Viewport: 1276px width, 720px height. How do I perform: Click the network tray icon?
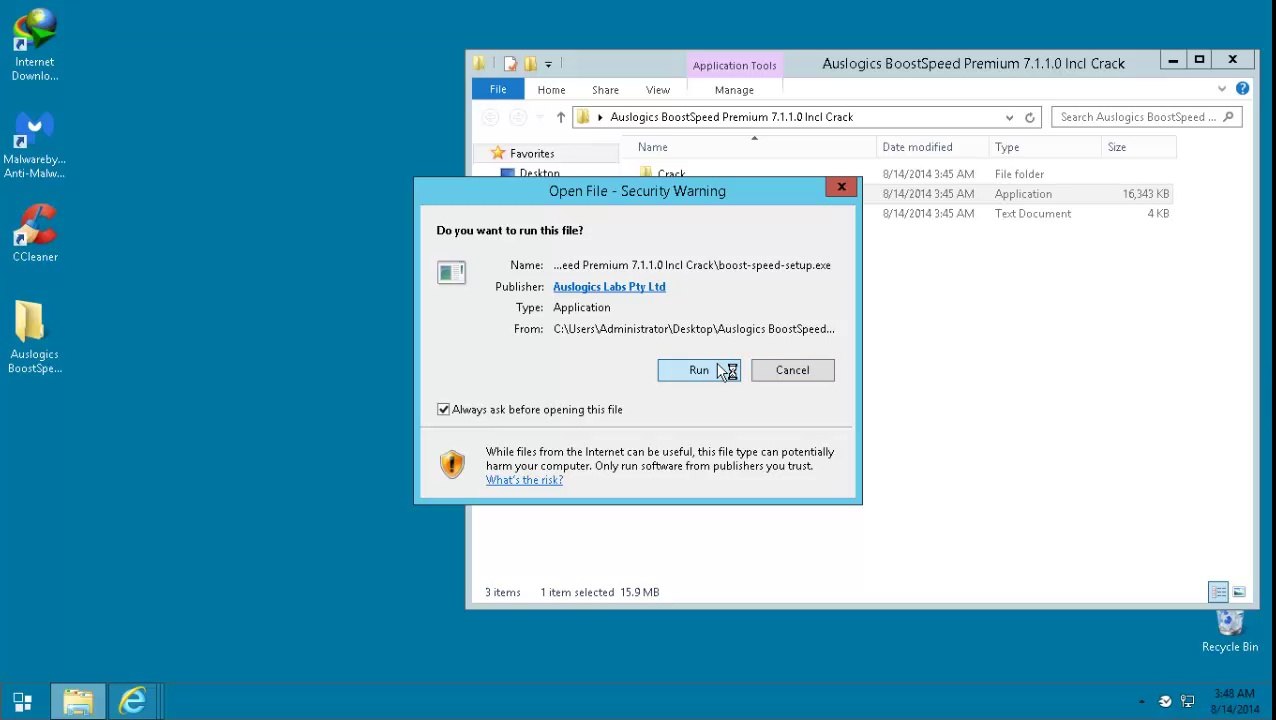(1187, 702)
